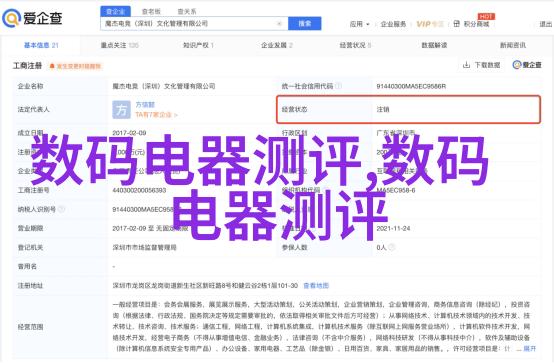Click the blue 搜索 button

305,24
